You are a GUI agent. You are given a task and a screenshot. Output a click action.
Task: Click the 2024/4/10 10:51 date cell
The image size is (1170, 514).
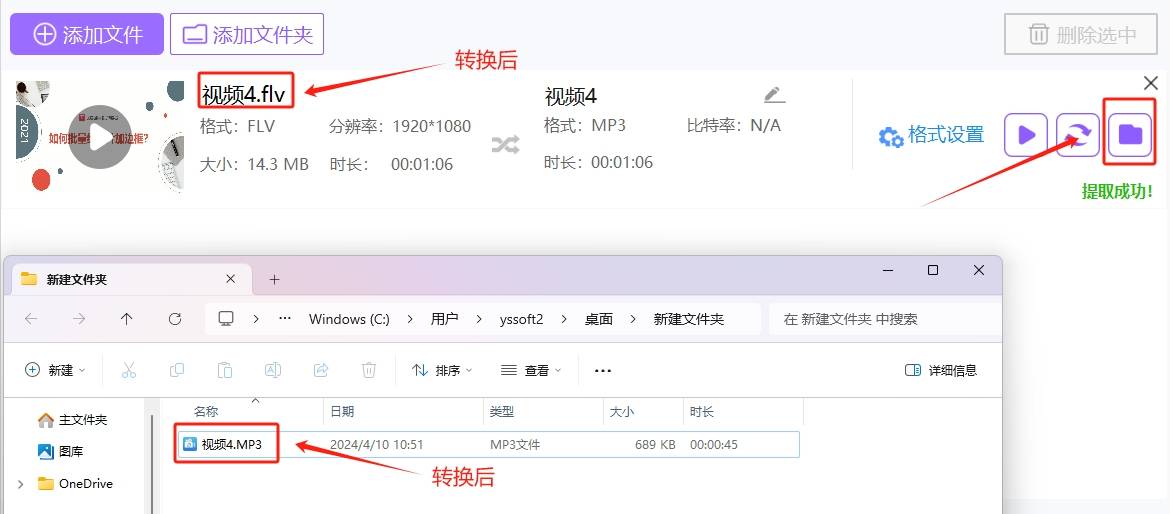[377, 445]
